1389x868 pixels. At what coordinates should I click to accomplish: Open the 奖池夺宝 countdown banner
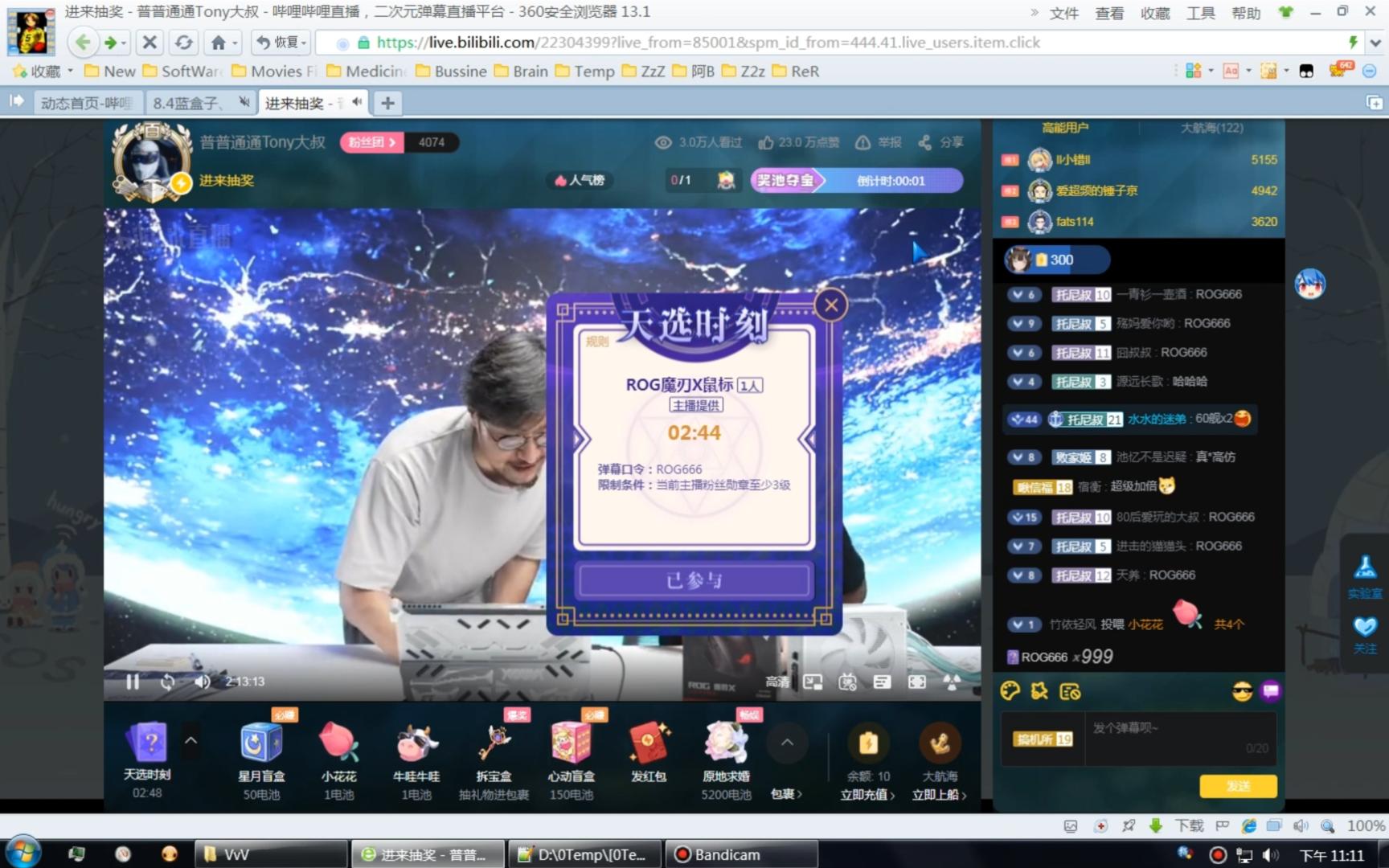(x=857, y=180)
